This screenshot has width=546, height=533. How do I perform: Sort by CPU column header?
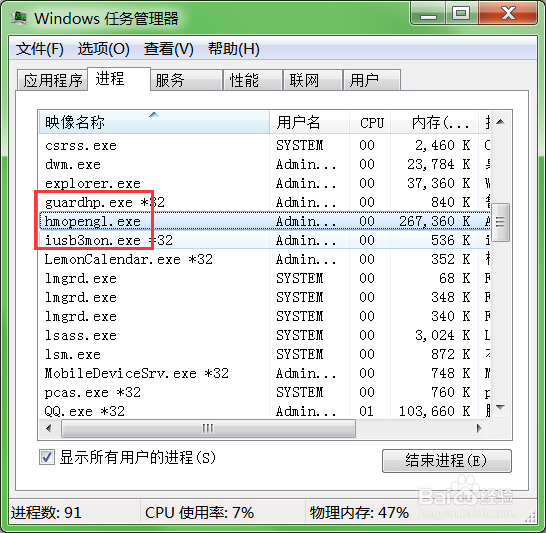click(370, 122)
